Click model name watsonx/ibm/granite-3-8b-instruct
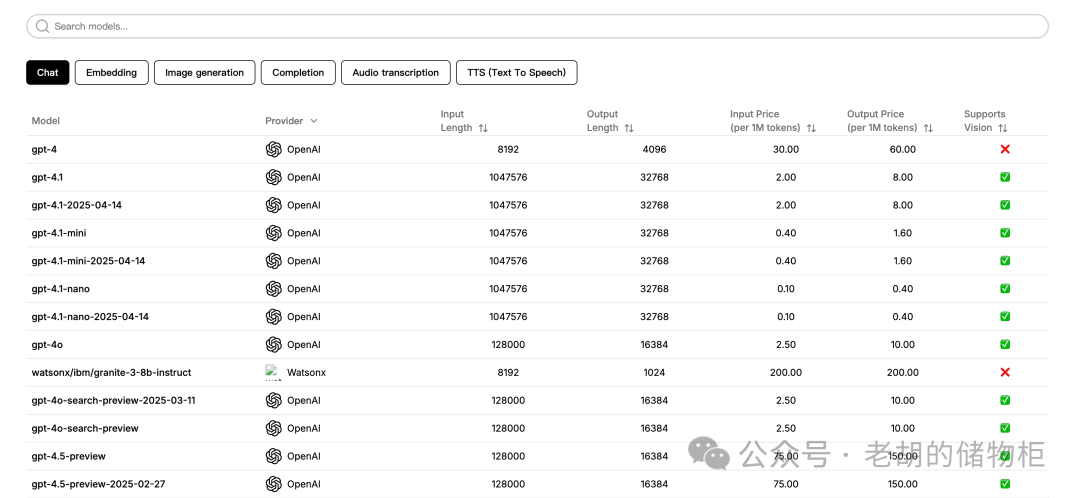 click(x=112, y=372)
